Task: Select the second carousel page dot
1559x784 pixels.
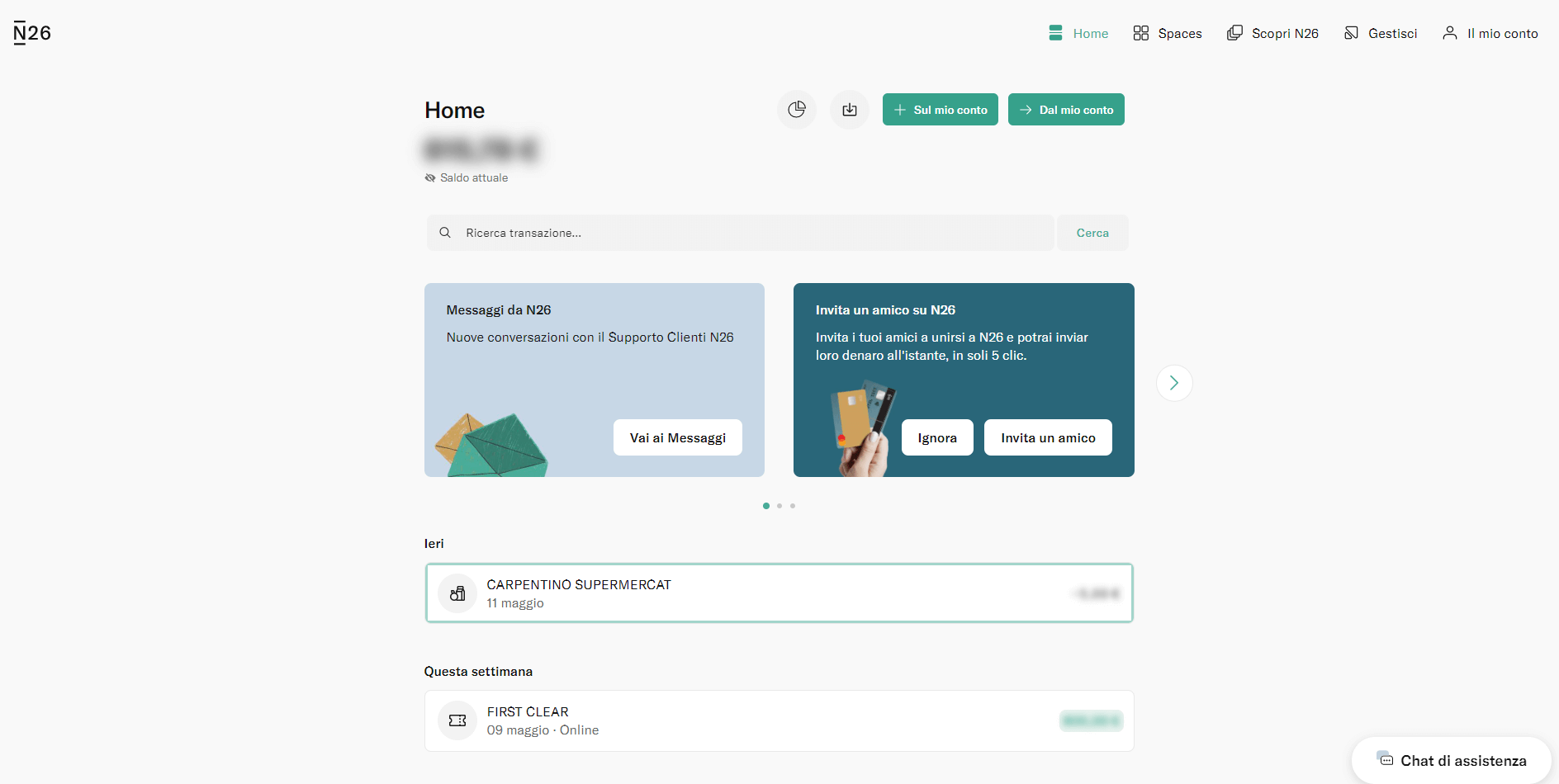Action: [x=779, y=506]
